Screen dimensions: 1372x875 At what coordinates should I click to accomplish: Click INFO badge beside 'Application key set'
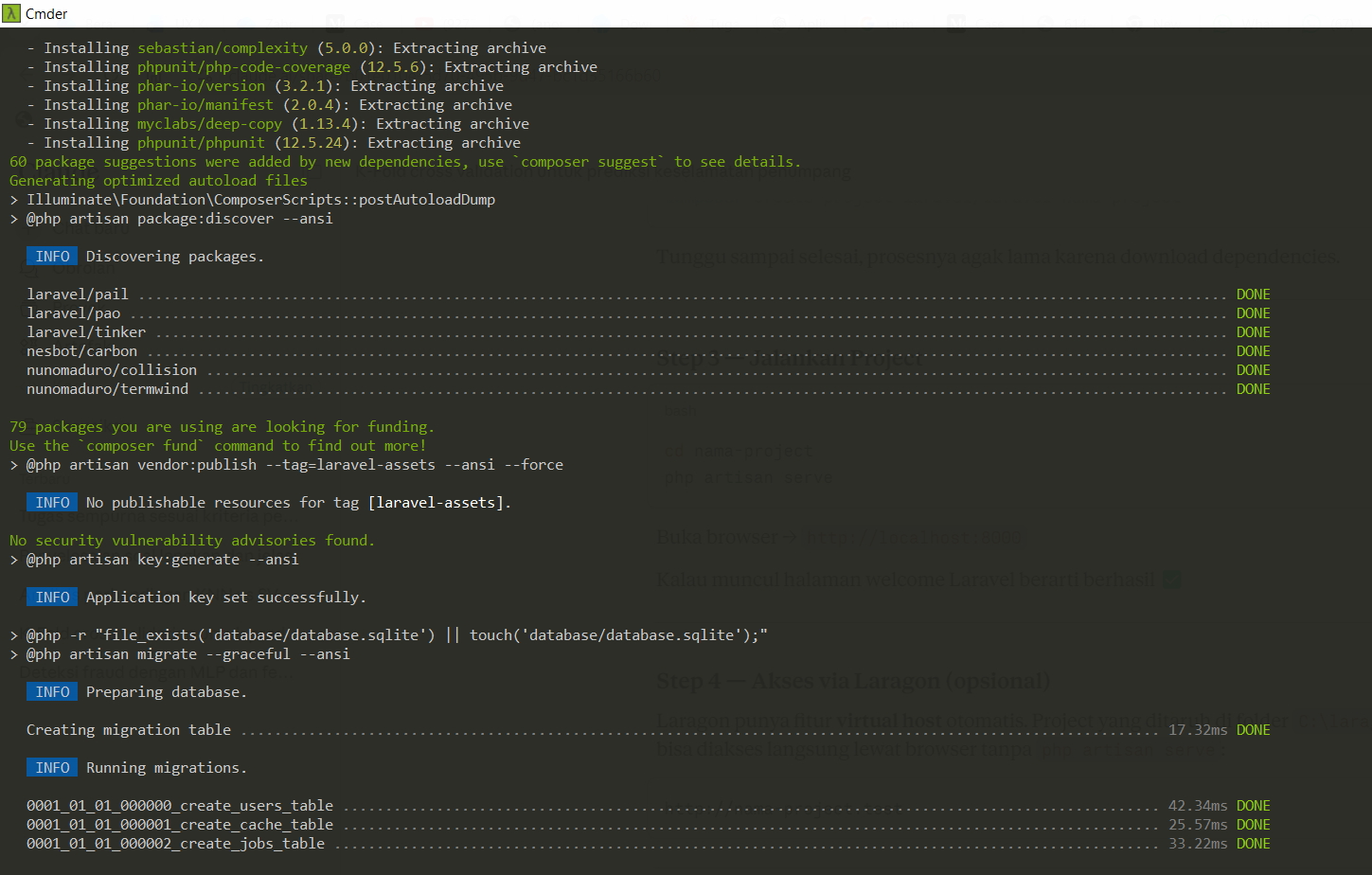pos(52,598)
